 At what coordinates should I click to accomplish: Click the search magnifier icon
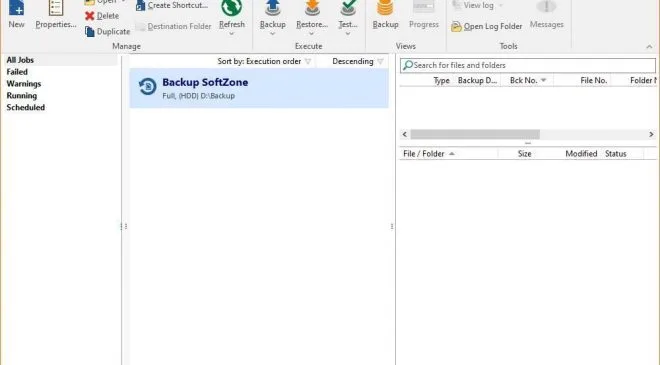(407, 65)
